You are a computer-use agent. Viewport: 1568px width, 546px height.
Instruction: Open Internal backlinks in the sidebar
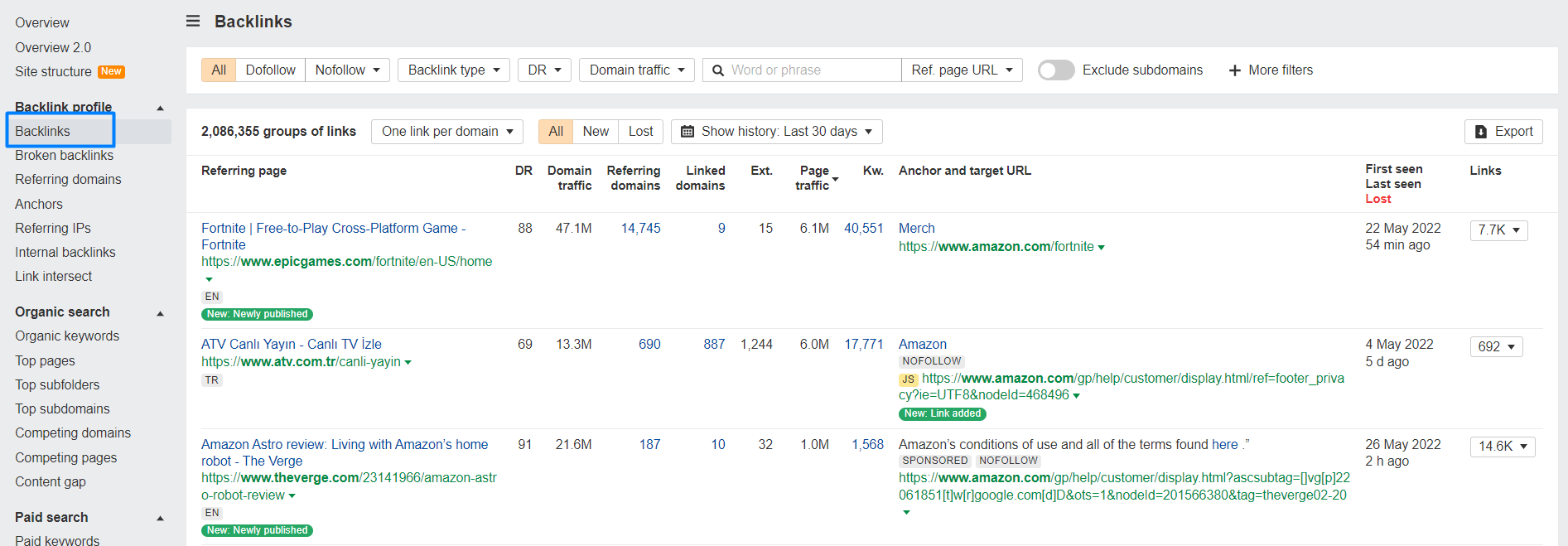tap(65, 252)
